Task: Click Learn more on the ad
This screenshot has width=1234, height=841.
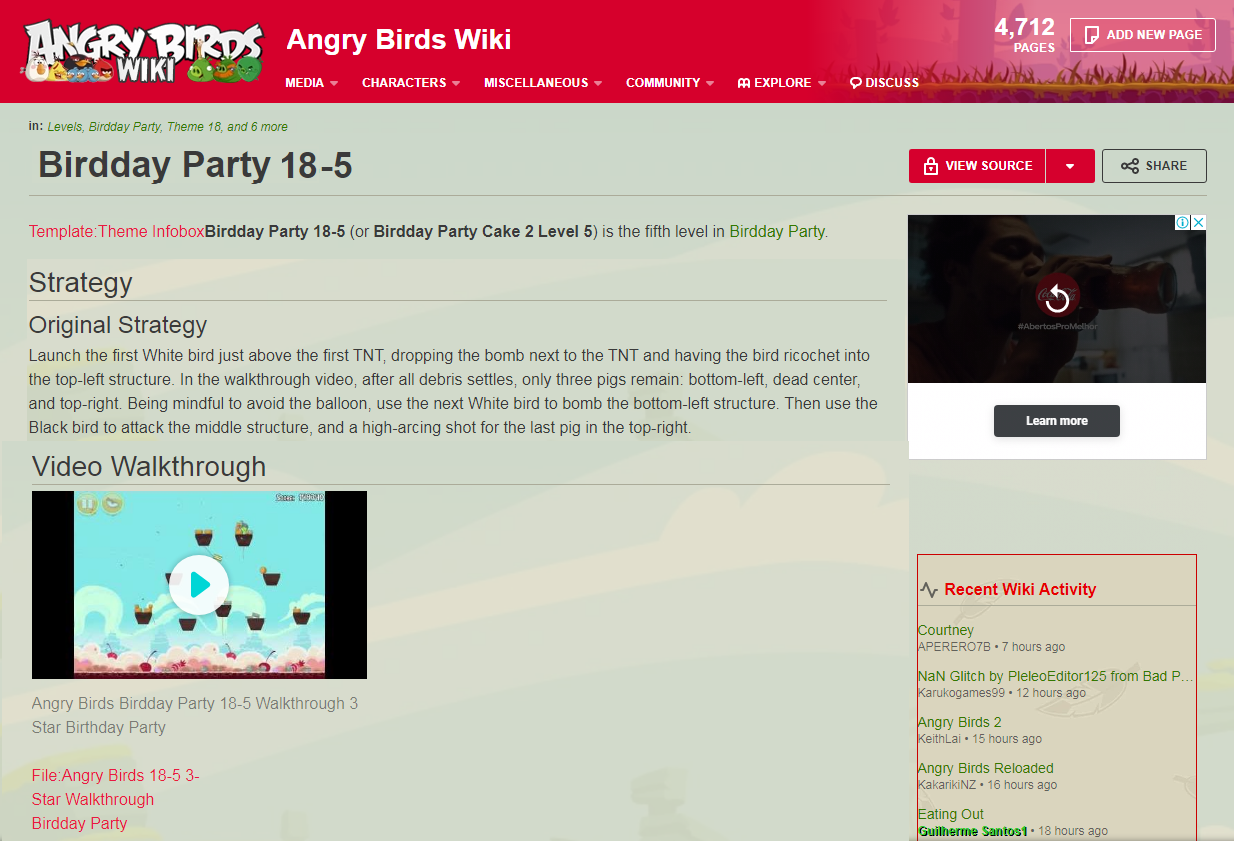Action: pyautogui.click(x=1057, y=421)
